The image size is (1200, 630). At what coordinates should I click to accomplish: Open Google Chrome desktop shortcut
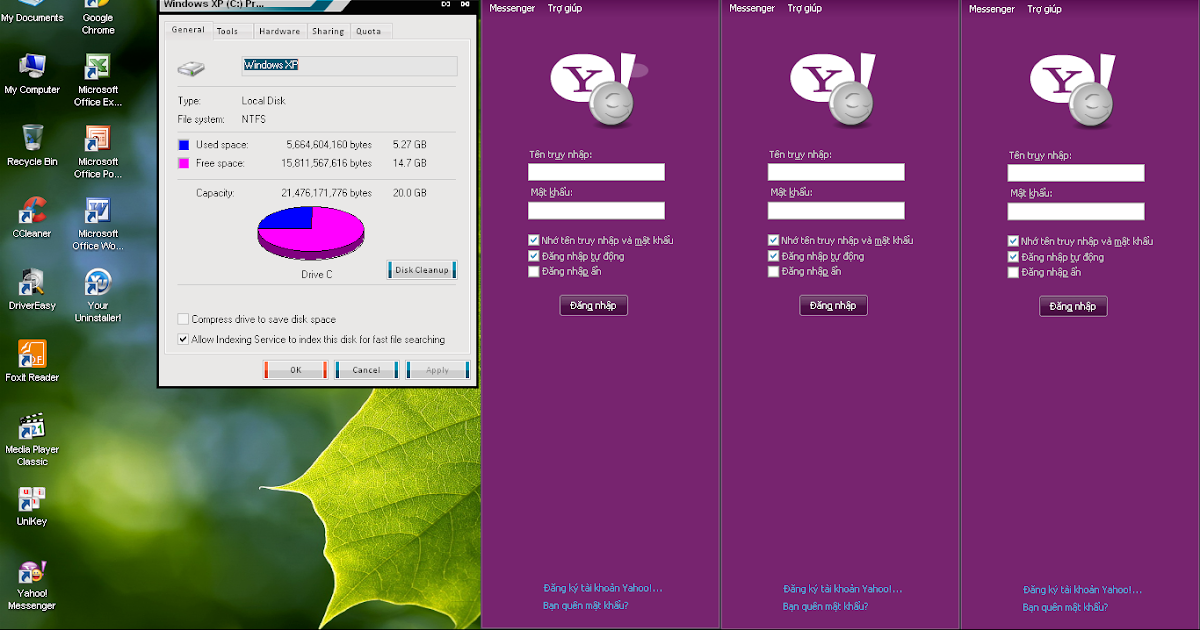(x=98, y=19)
